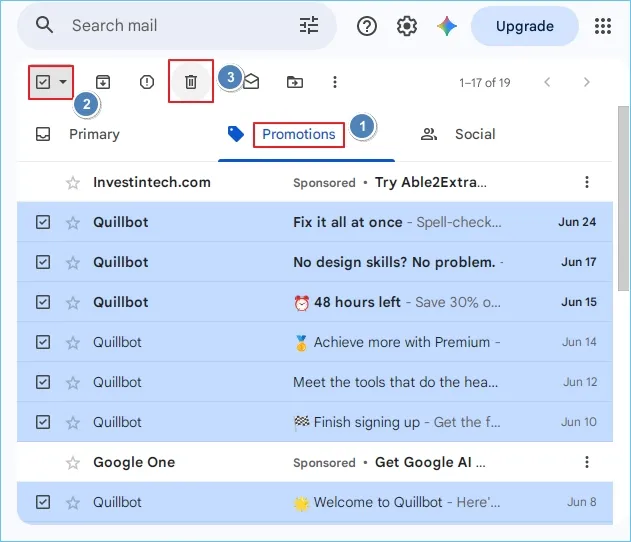
Task: Star the Google One sponsored email
Action: pos(73,463)
